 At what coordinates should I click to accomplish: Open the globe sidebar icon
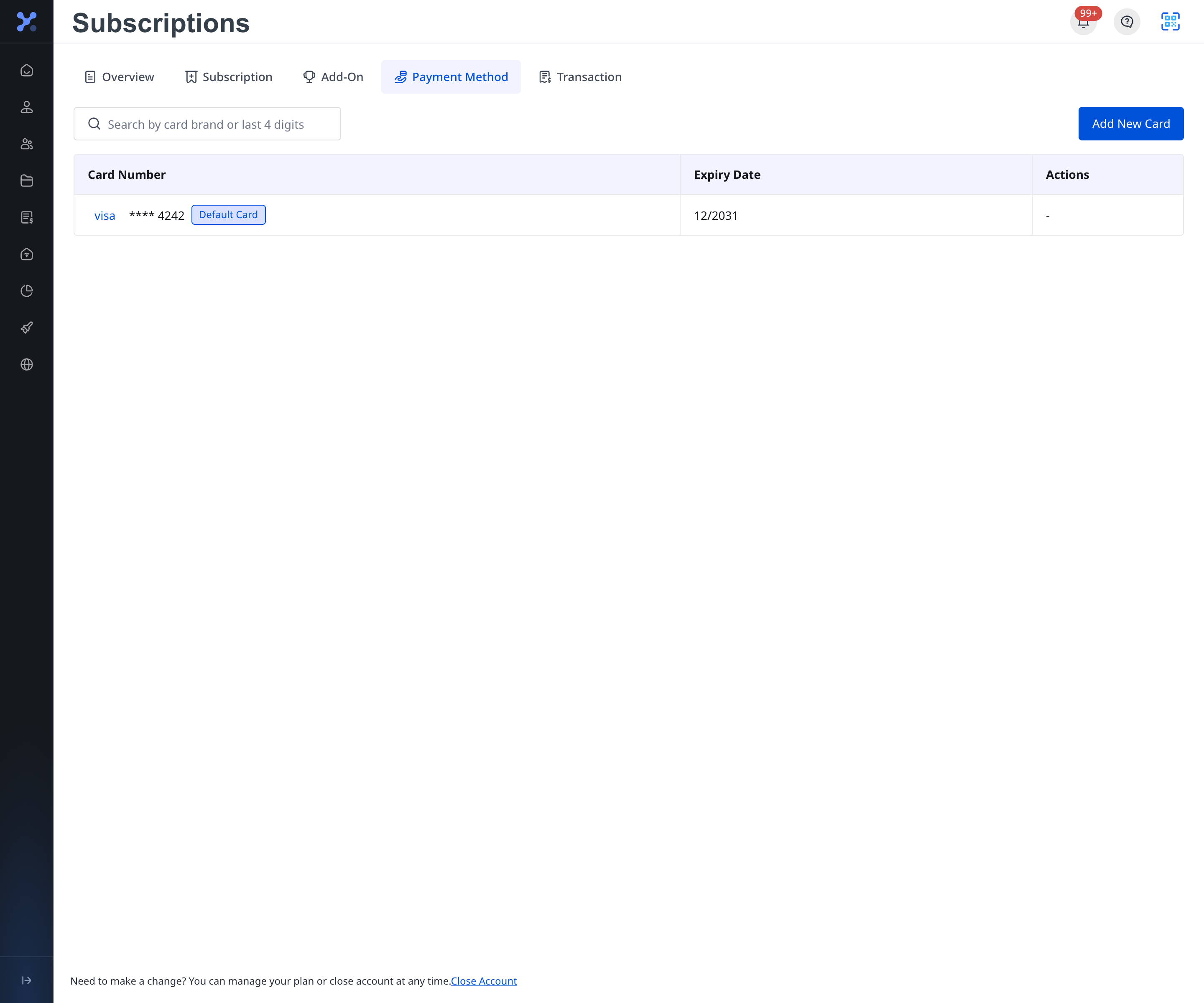tap(26, 364)
